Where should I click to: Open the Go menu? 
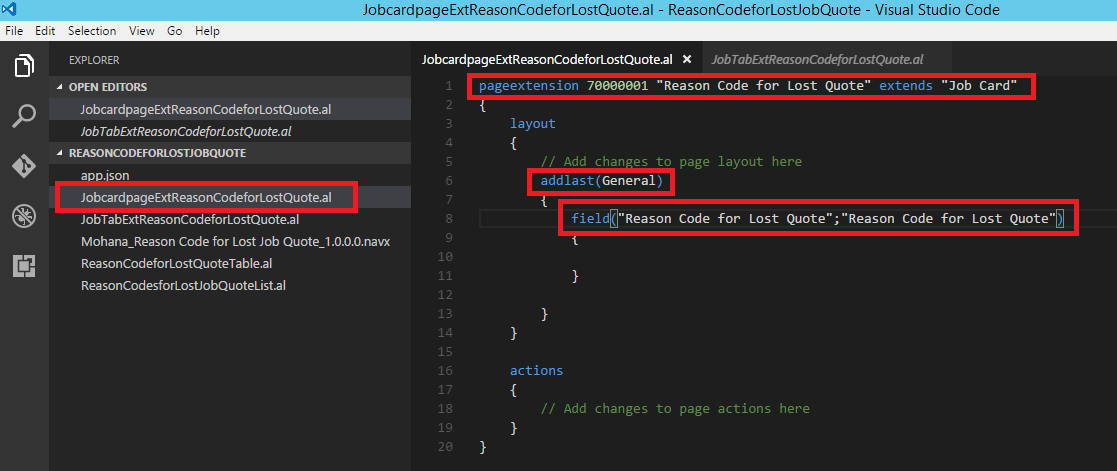pyautogui.click(x=175, y=31)
